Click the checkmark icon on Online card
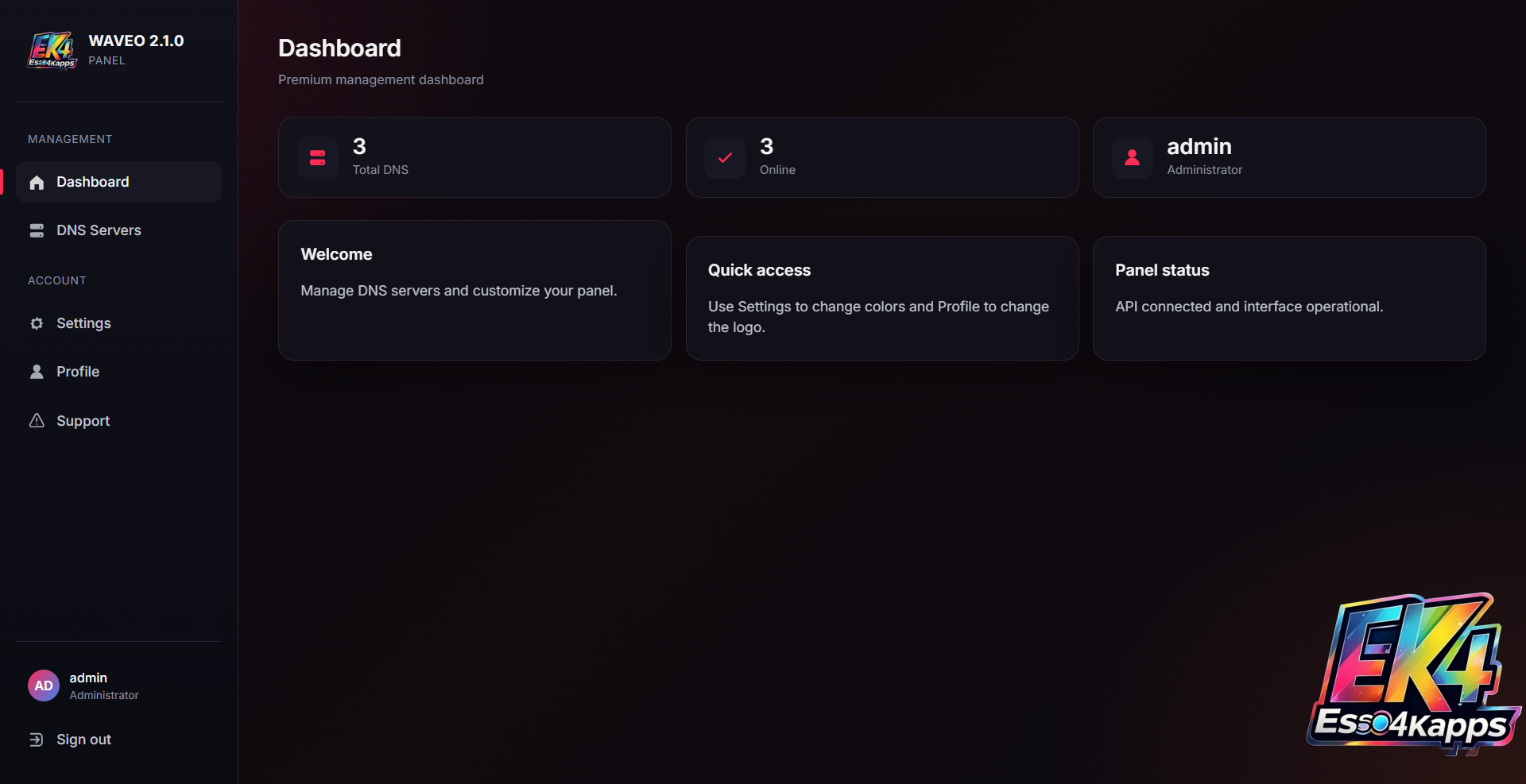Viewport: 1526px width, 784px height. [x=725, y=157]
